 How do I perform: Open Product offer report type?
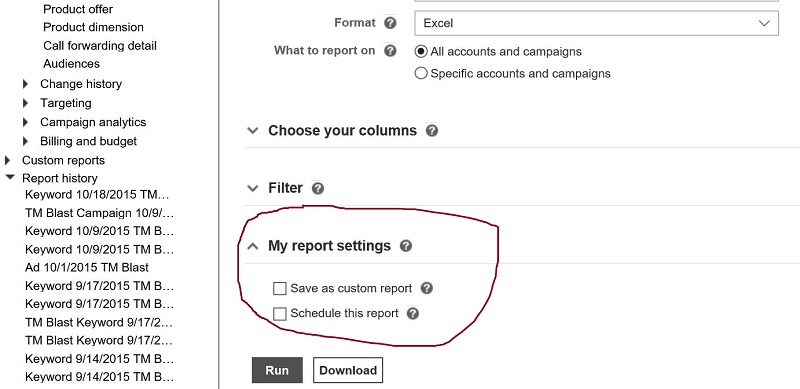pyautogui.click(x=78, y=9)
